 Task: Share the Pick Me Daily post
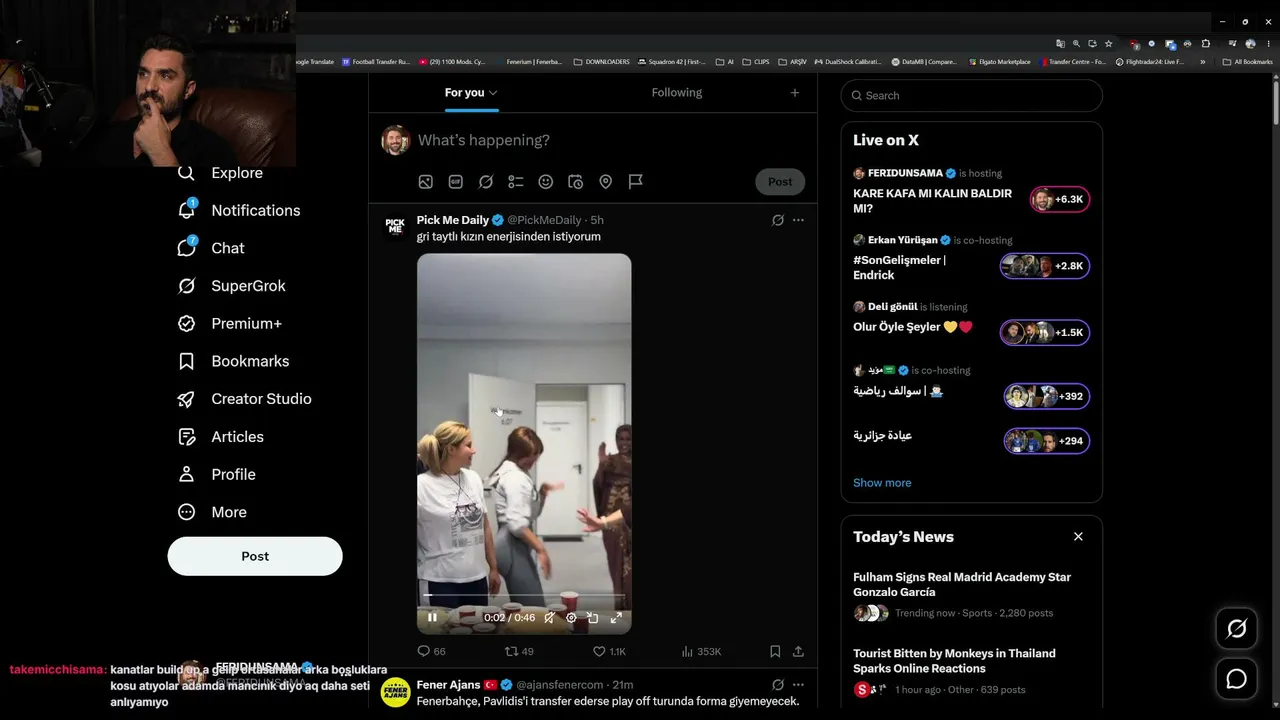[x=798, y=651]
